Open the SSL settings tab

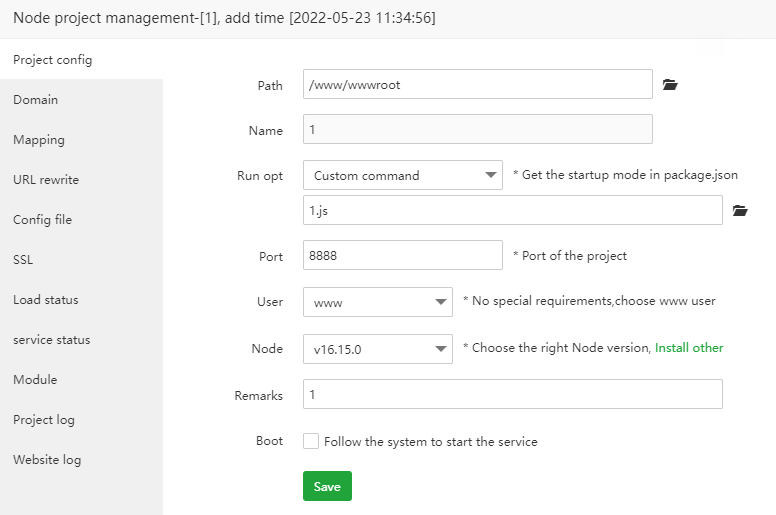(23, 260)
